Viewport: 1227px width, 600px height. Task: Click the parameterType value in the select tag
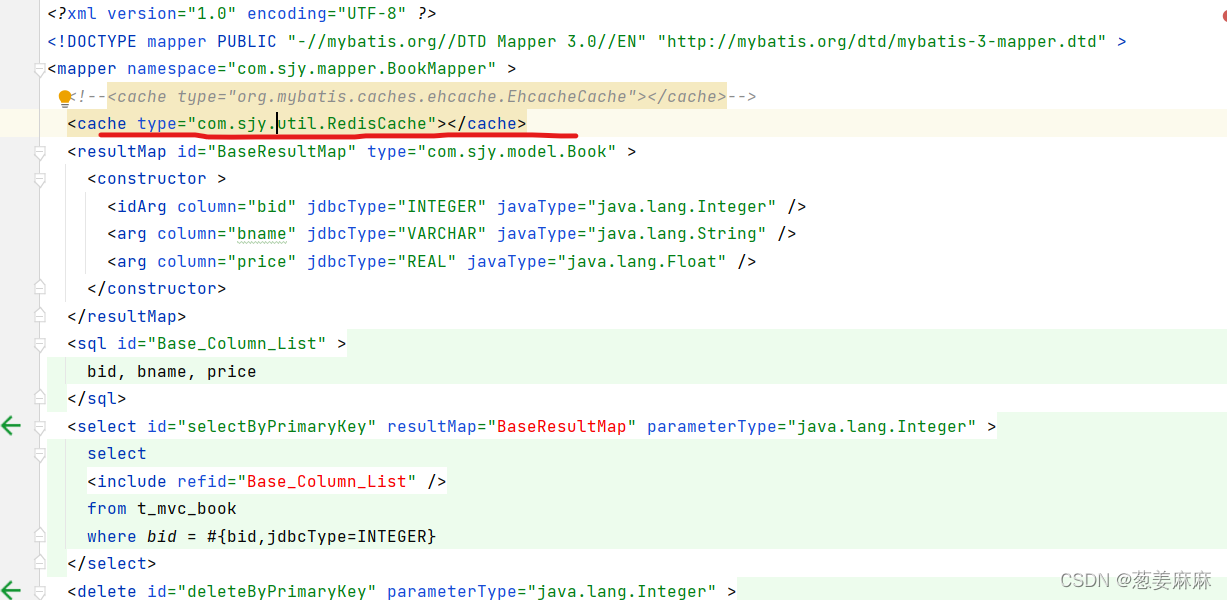882,426
